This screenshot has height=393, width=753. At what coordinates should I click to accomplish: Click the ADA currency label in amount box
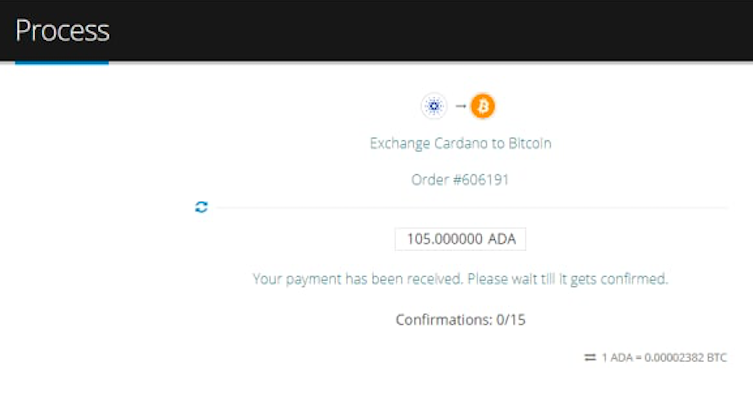tap(502, 239)
